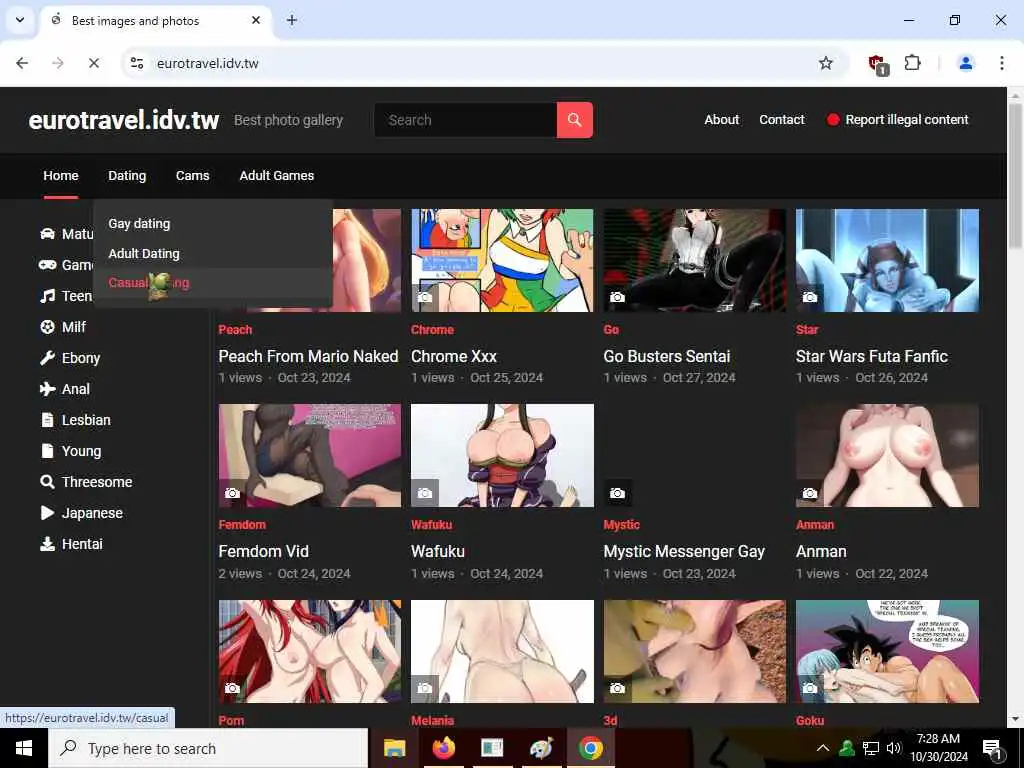The height and width of the screenshot is (768, 1024).
Task: Choose Gay dating from the dropdown
Action: 139,223
